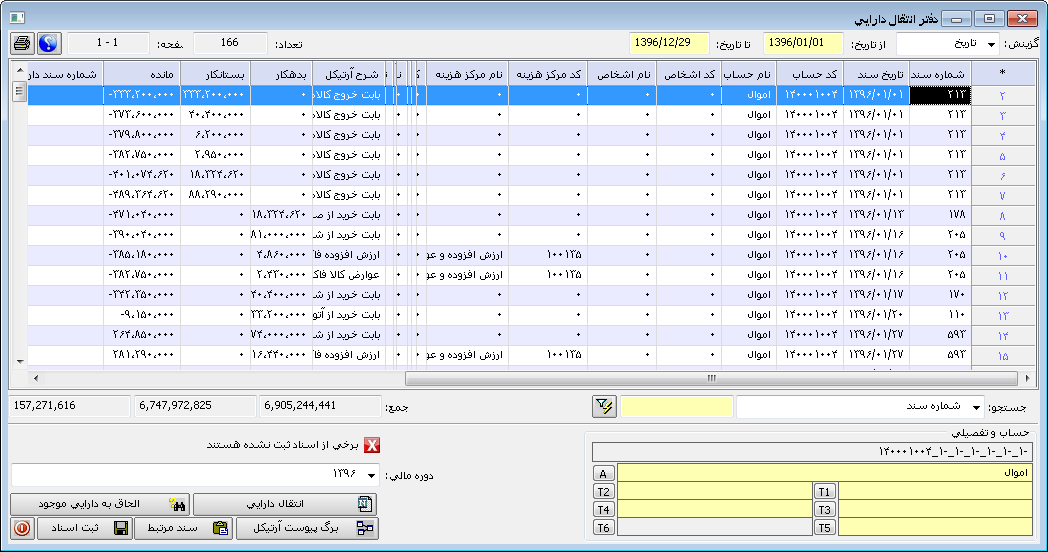
Task: Click the T4 detail button
Action: click(603, 509)
